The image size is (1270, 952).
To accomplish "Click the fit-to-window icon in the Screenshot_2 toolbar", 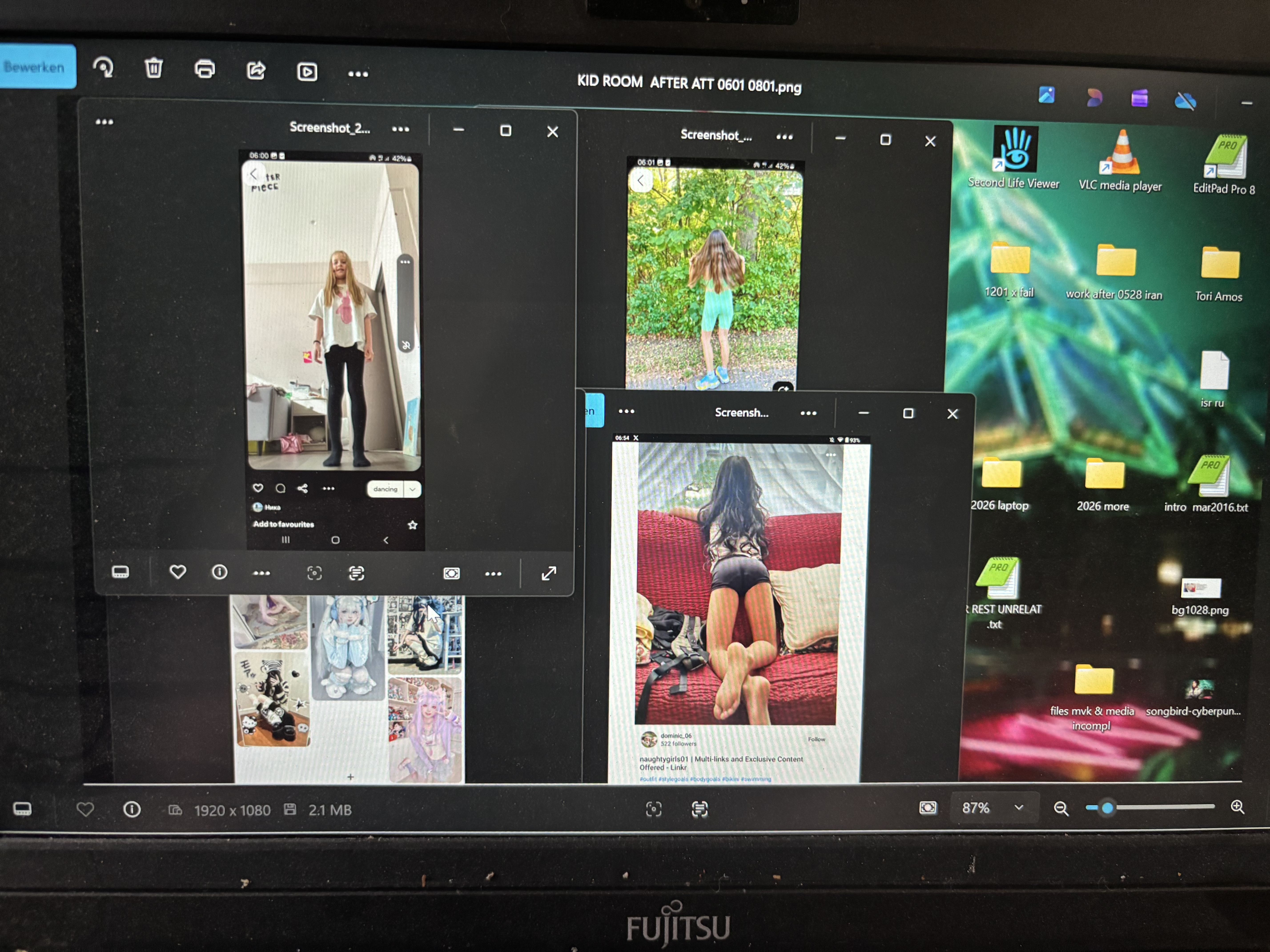I will pos(451,573).
